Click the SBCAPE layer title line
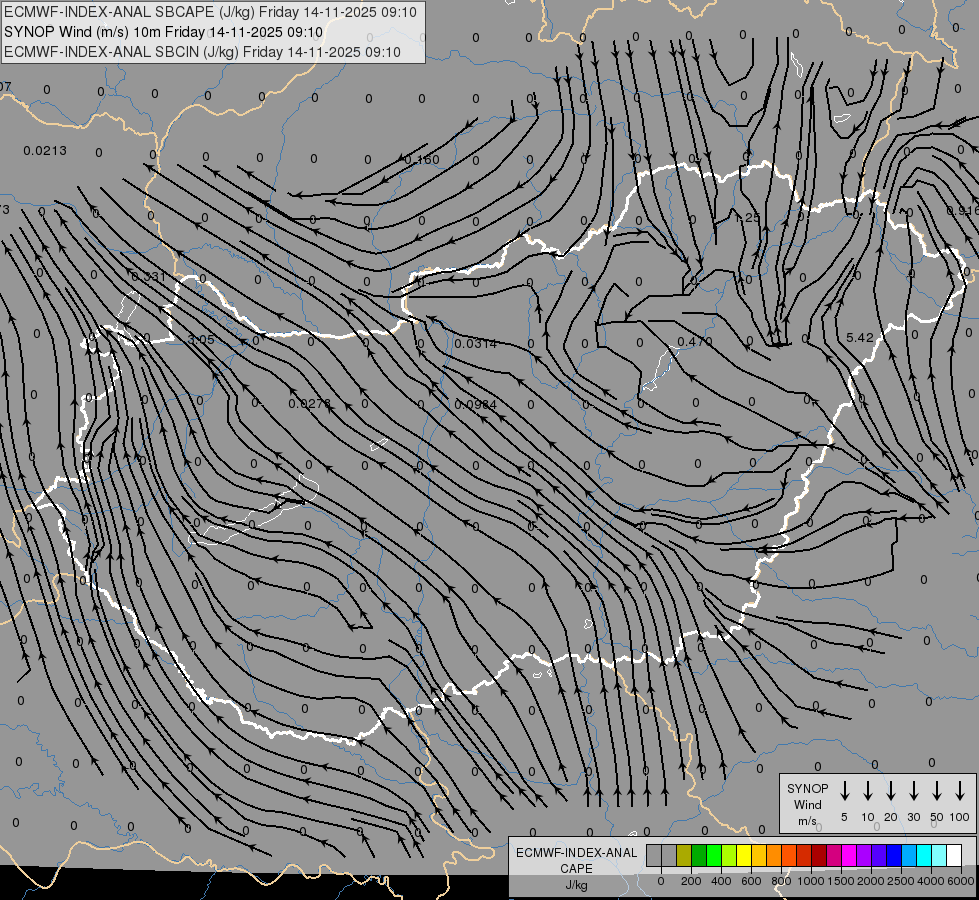 click(x=210, y=12)
